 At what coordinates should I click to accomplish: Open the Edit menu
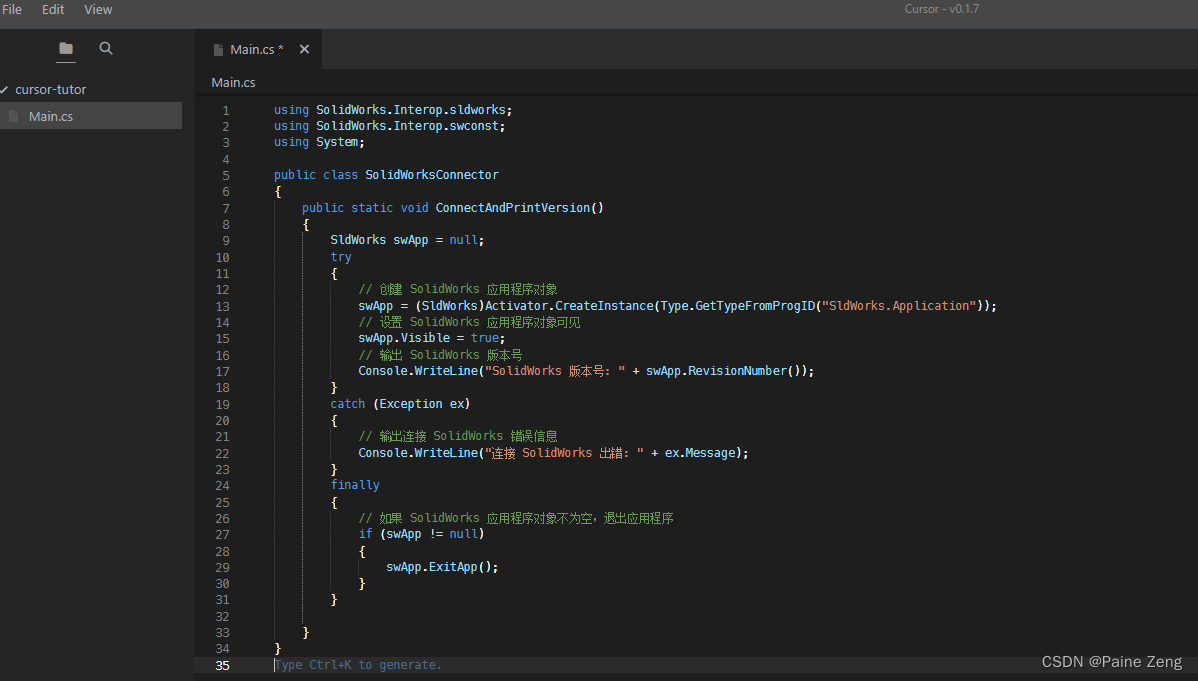[x=53, y=9]
